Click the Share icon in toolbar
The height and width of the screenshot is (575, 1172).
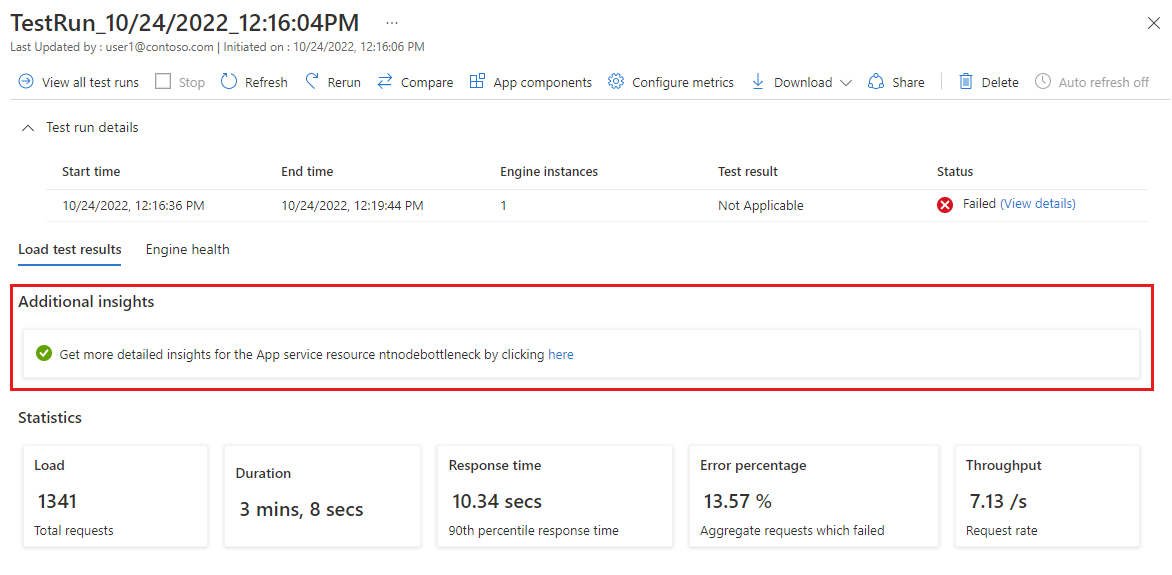[876, 82]
